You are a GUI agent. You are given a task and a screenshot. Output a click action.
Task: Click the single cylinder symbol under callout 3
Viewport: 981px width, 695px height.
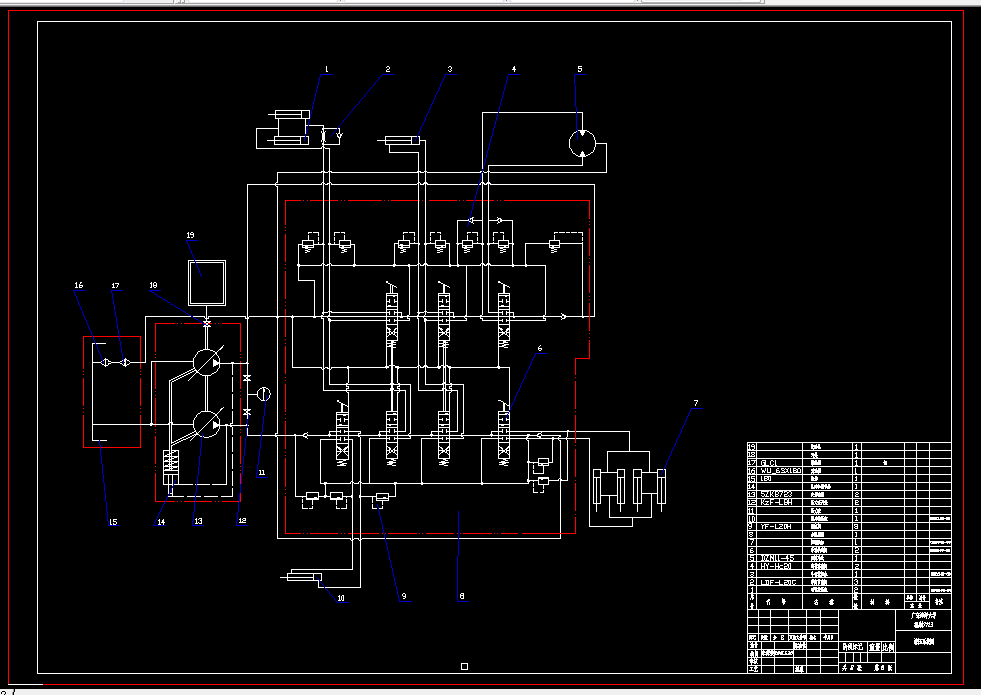pyautogui.click(x=399, y=140)
